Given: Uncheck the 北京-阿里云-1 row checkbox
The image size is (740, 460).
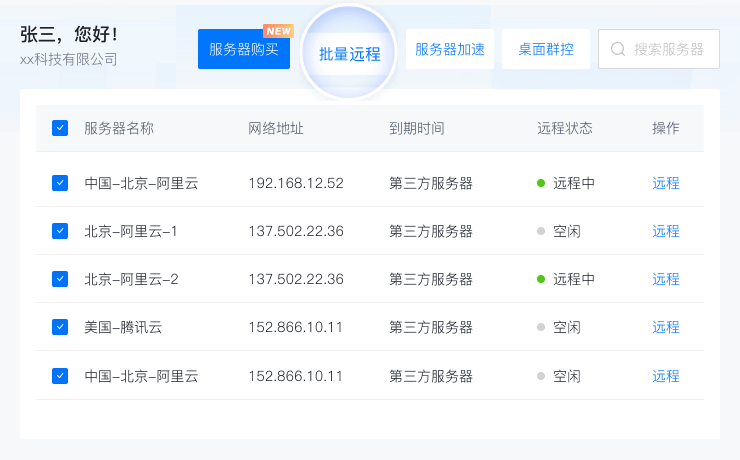Looking at the screenshot, I should click(60, 231).
